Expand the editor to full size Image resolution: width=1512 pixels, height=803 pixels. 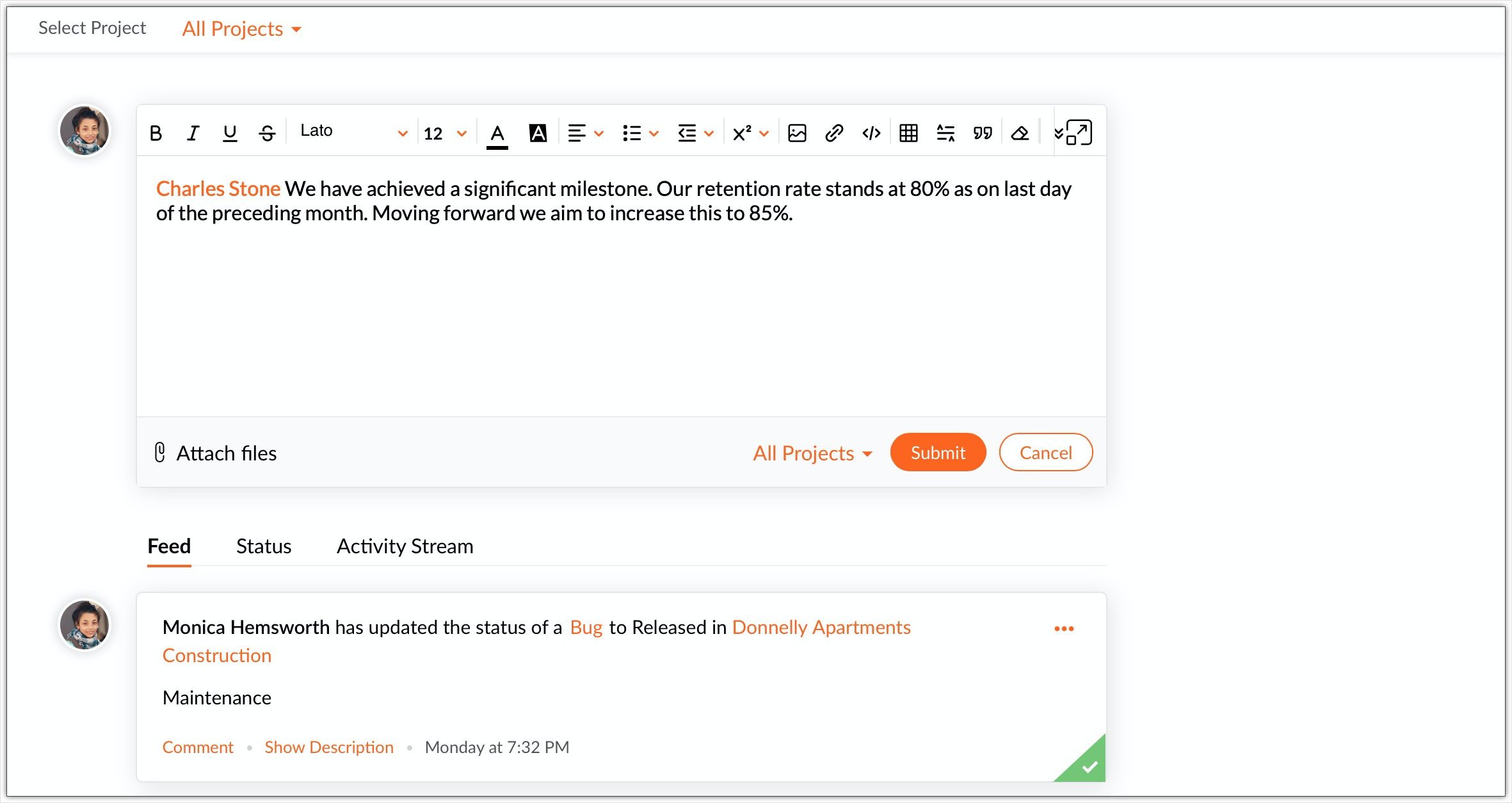[1079, 133]
